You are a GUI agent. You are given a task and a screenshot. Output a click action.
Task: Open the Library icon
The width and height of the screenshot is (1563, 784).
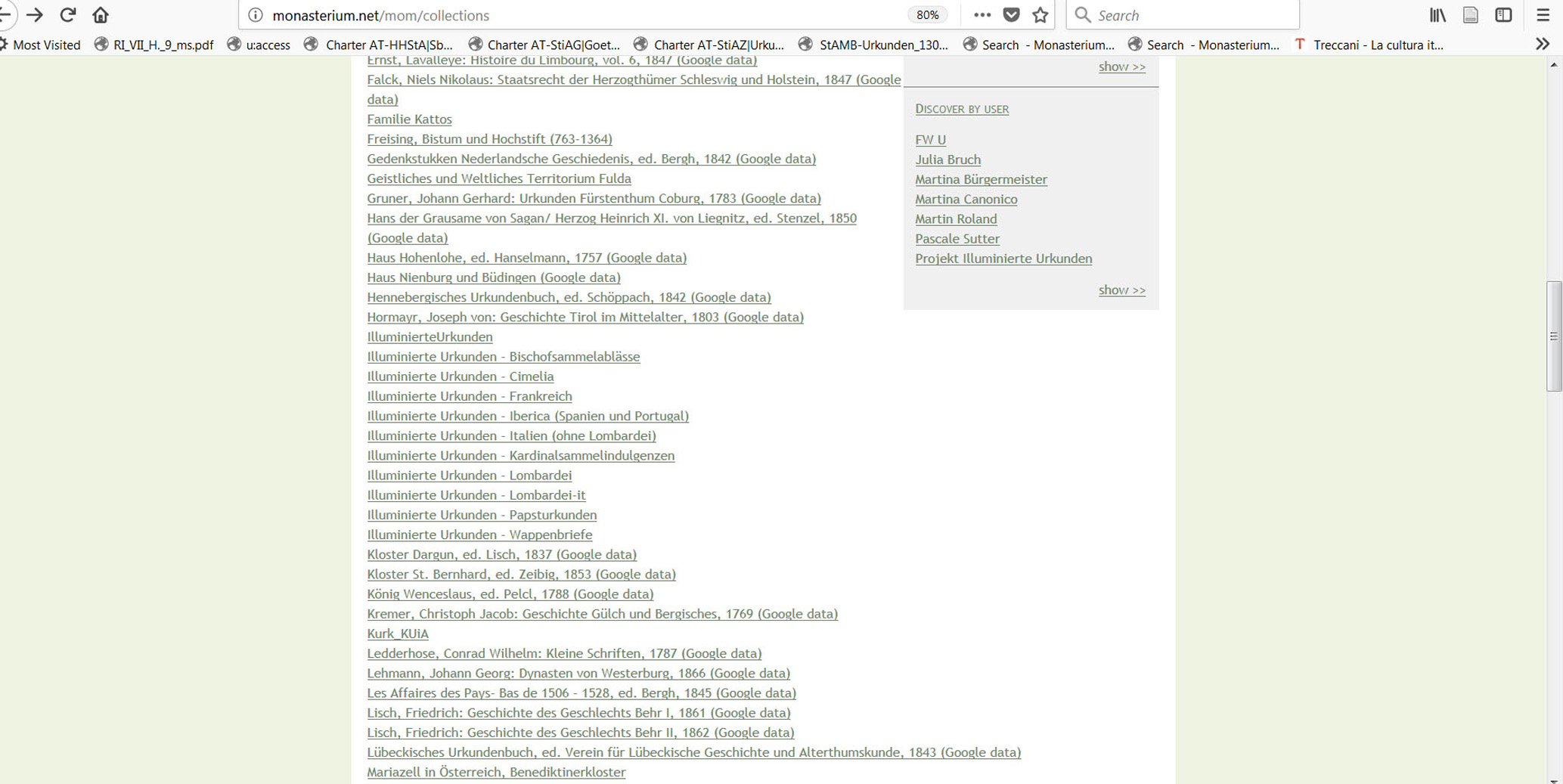[1437, 15]
